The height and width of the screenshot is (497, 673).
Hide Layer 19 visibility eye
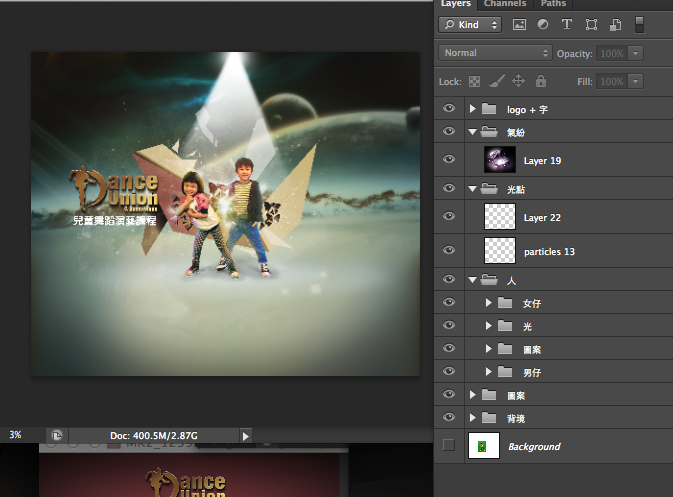(x=449, y=159)
